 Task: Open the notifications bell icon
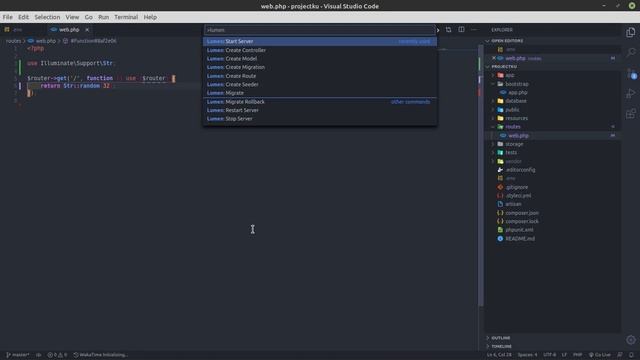pyautogui.click(x=631, y=355)
